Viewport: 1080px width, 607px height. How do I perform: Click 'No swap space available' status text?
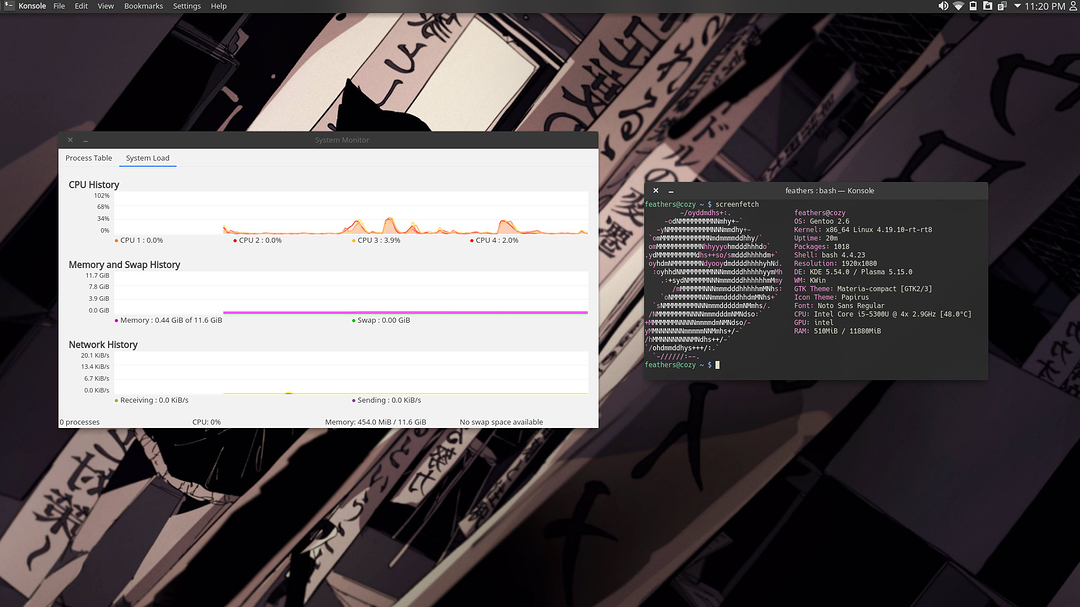click(501, 422)
